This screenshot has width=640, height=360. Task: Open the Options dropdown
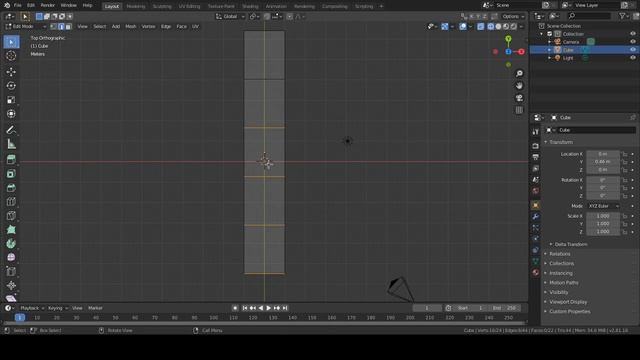coord(513,17)
